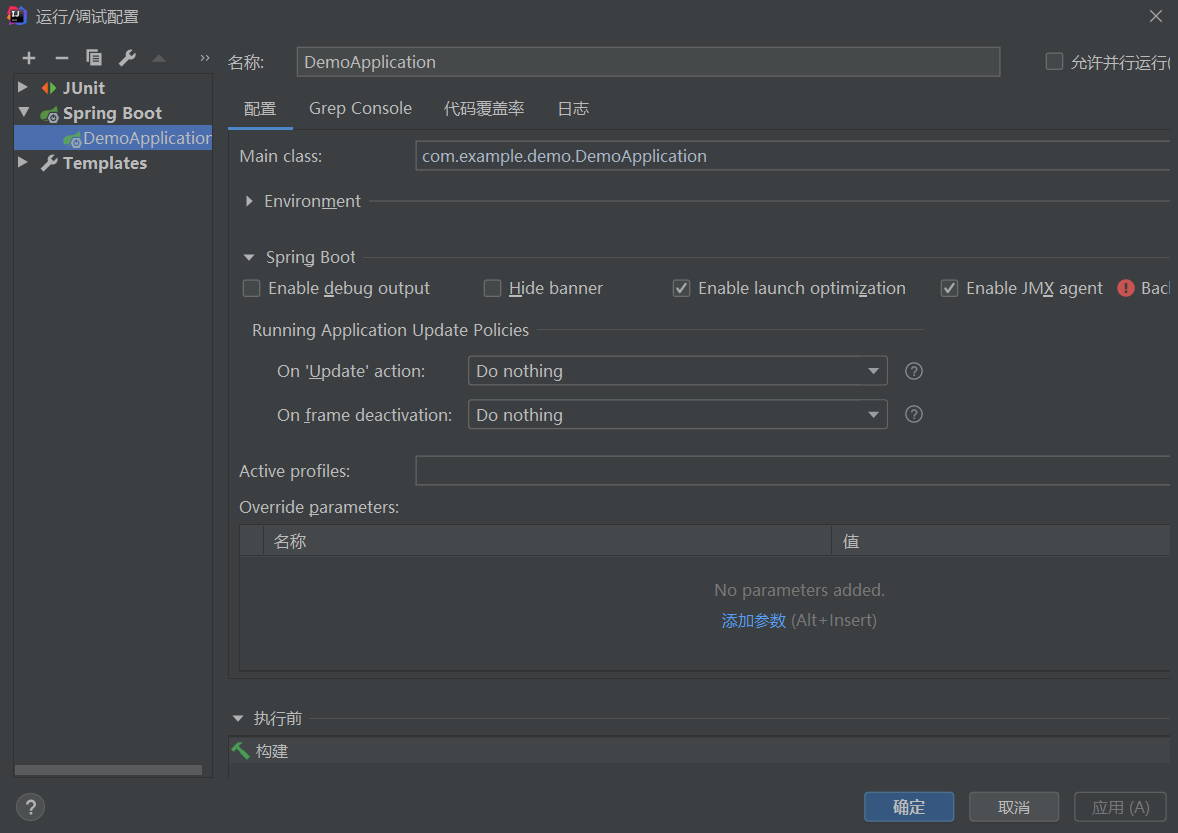Open the 代码覆盖率 tab

tap(484, 109)
